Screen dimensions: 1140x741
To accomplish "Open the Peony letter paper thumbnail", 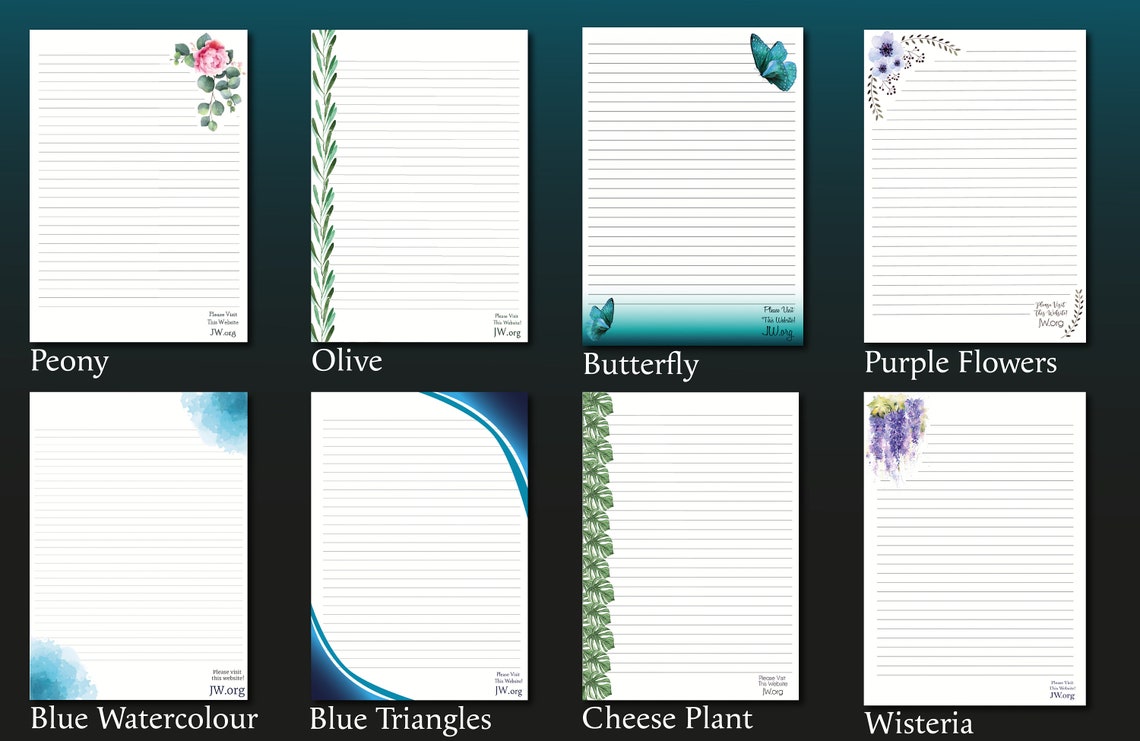I will click(x=138, y=185).
